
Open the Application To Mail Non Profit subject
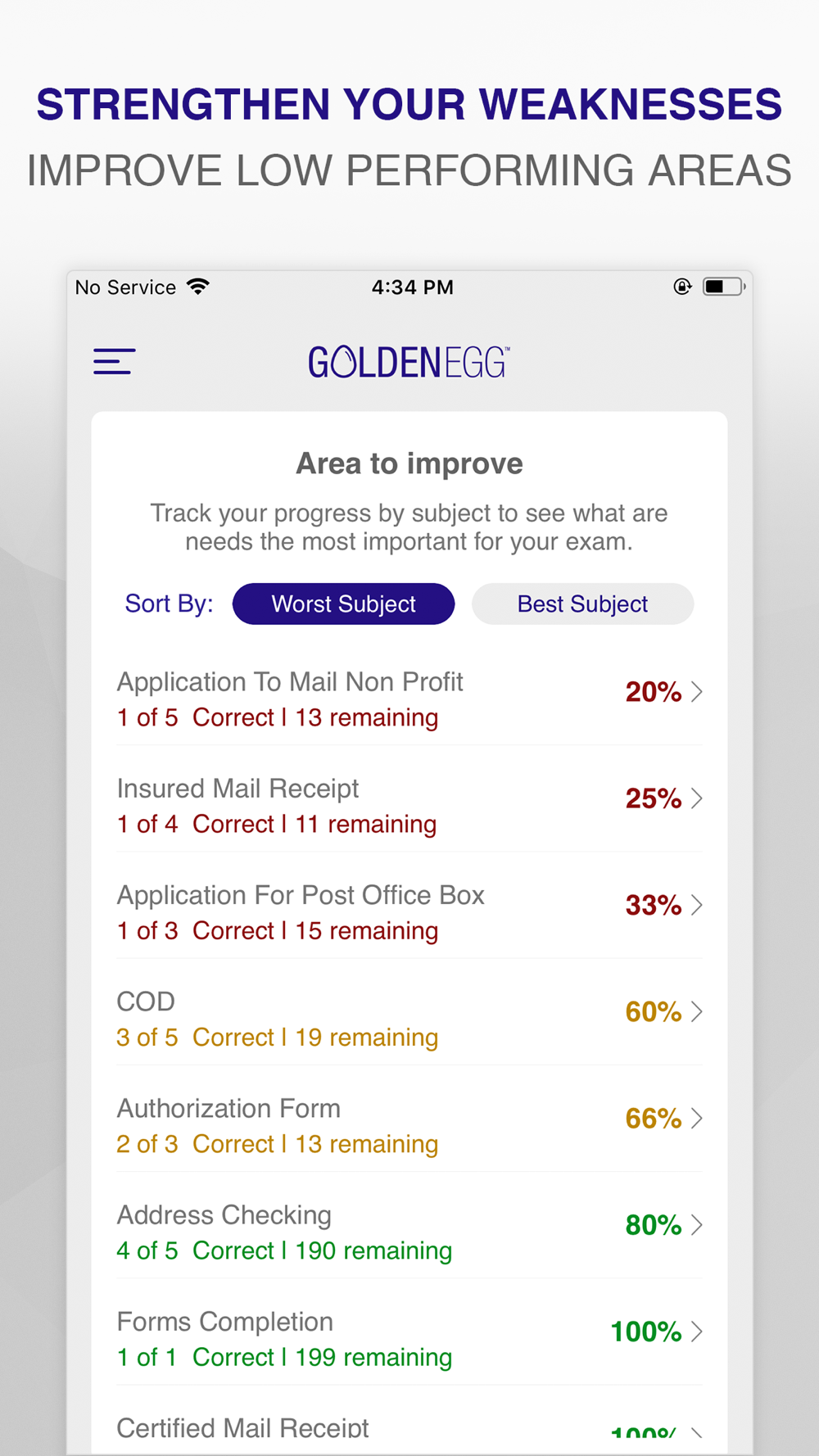click(x=409, y=699)
